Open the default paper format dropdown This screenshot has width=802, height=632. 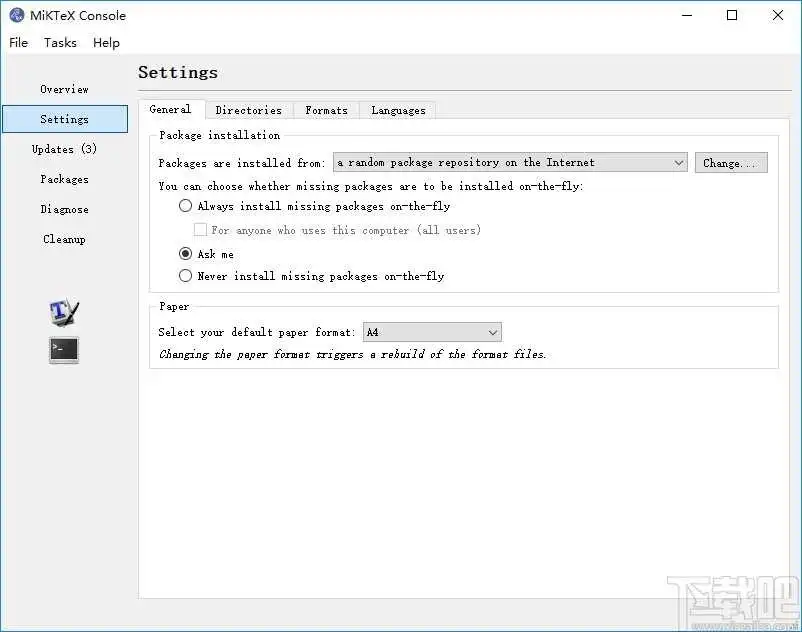point(432,332)
